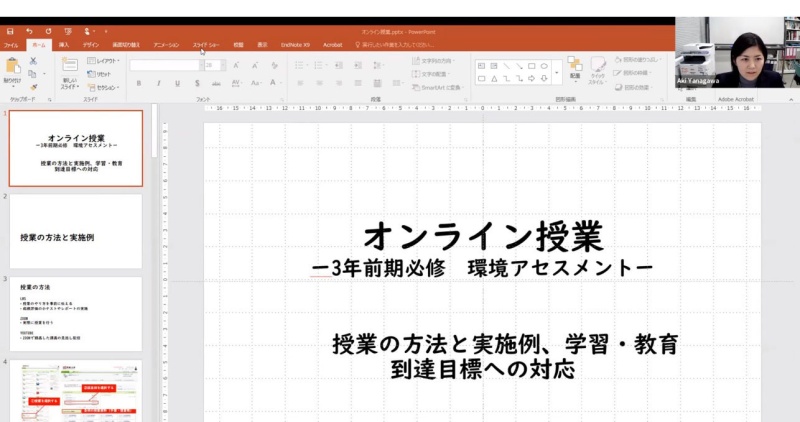Click the Paste clipboard icon
800x422 pixels.
pyautogui.click(x=13, y=66)
